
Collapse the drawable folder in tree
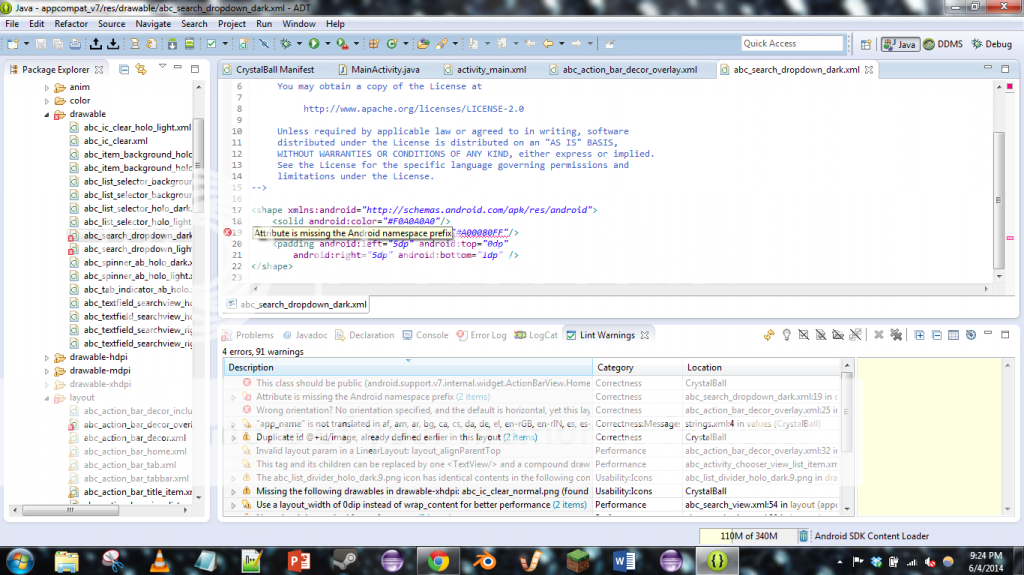click(47, 114)
